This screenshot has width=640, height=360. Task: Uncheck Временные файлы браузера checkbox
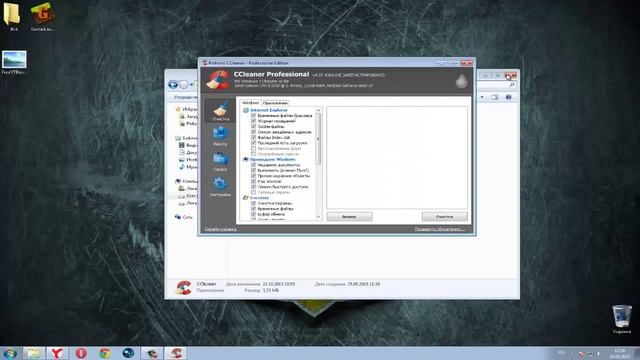coord(253,116)
